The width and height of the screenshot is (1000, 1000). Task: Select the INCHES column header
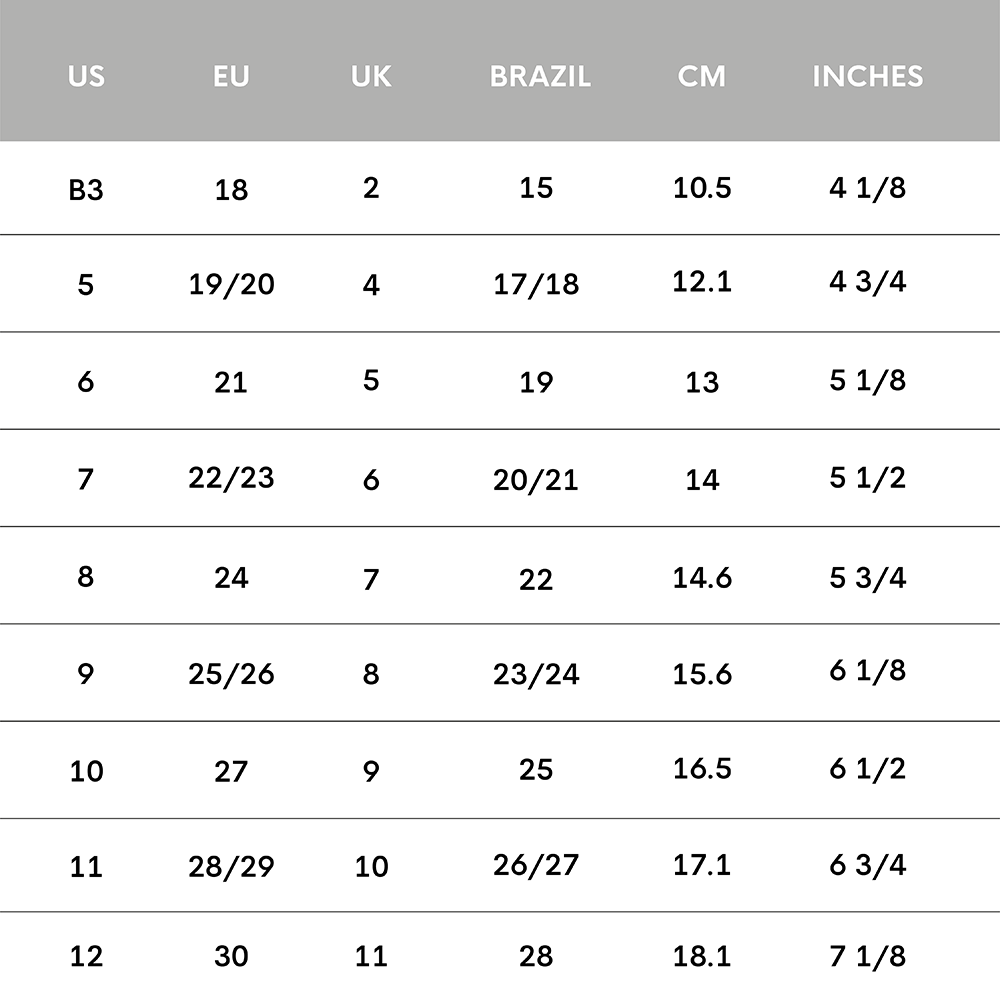click(867, 76)
